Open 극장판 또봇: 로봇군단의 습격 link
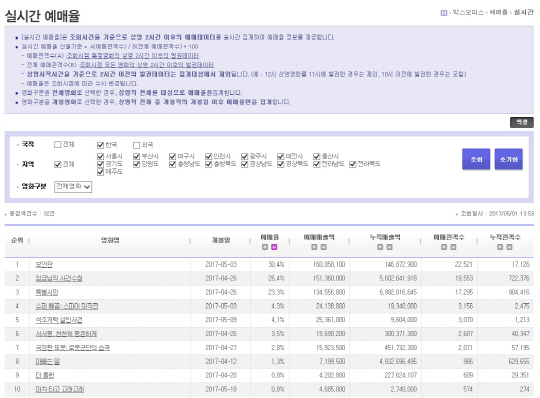Viewport: 540px width, 398px height. point(72,348)
